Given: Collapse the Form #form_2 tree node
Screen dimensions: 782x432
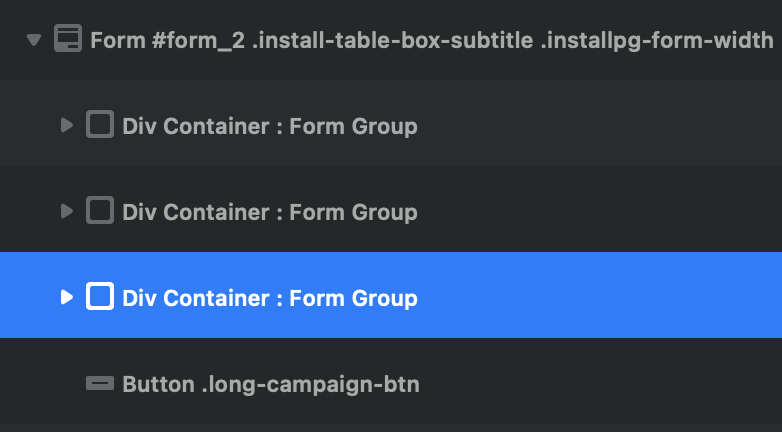Looking at the screenshot, I should click(34, 41).
